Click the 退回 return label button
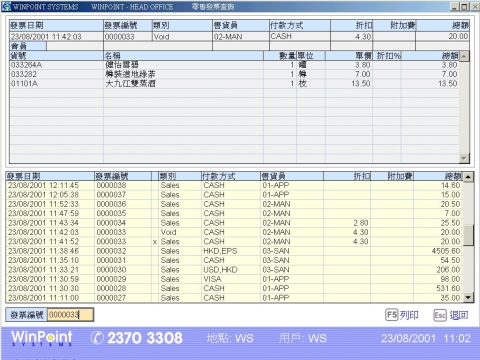The height and width of the screenshot is (360, 480). click(459, 315)
